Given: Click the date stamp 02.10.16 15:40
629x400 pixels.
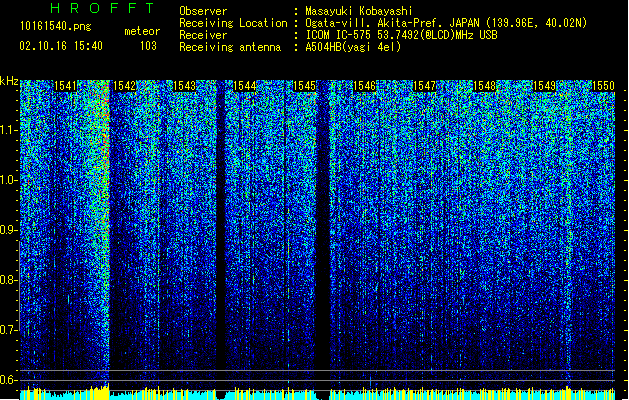Looking at the screenshot, I should [x=61, y=46].
